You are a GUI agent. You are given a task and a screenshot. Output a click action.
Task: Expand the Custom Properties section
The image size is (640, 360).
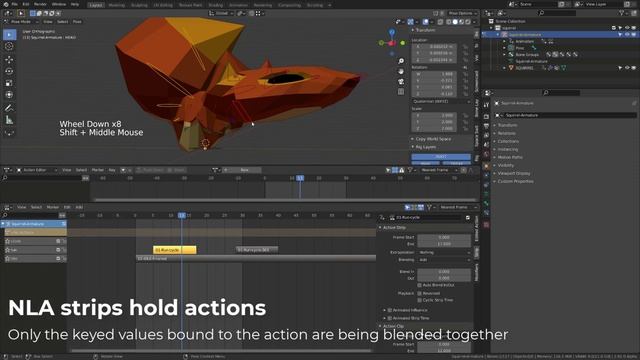tap(515, 181)
